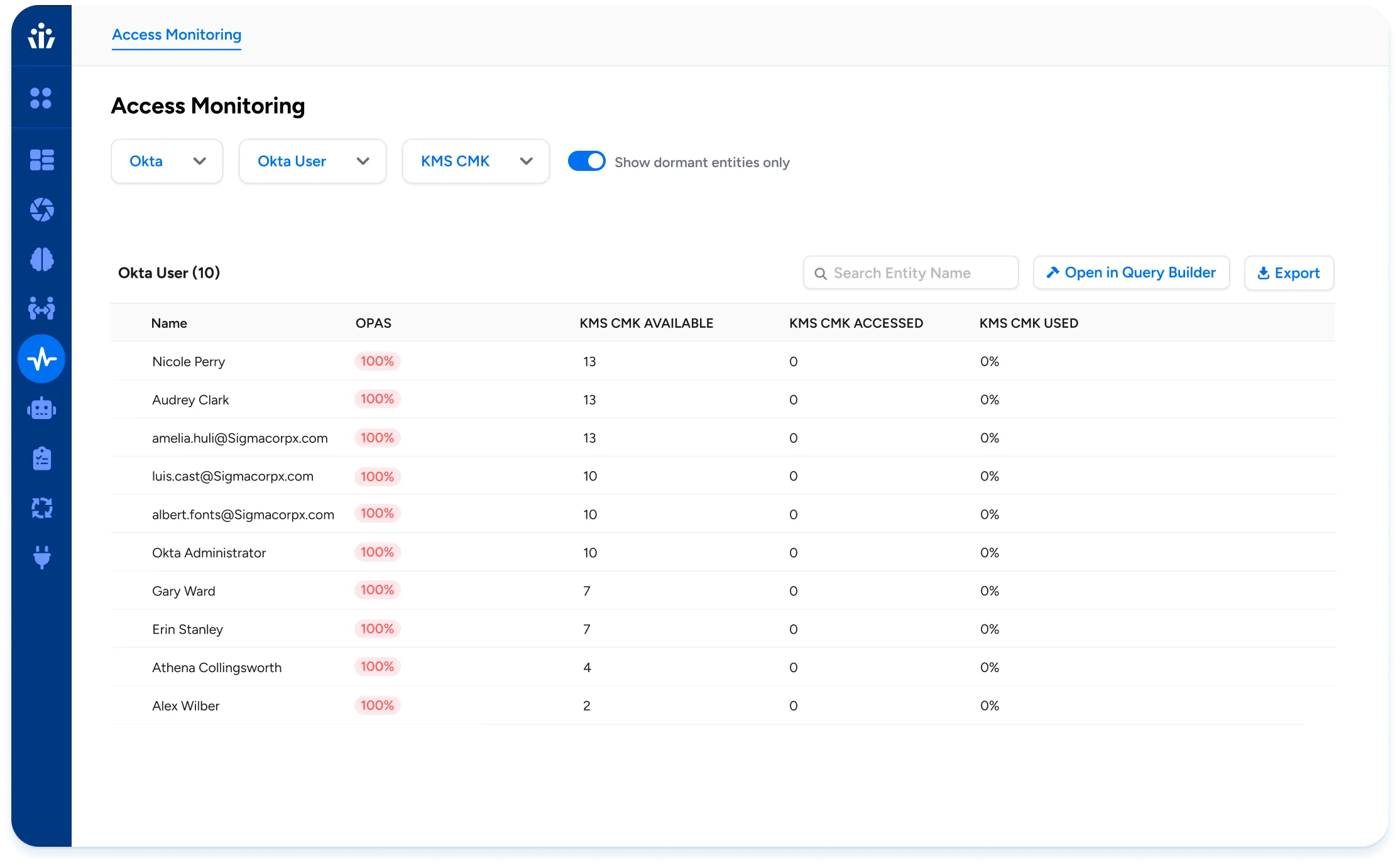Open the Okta User entity dropdown
Image resolution: width=1400 pixels, height=865 pixels.
[312, 161]
